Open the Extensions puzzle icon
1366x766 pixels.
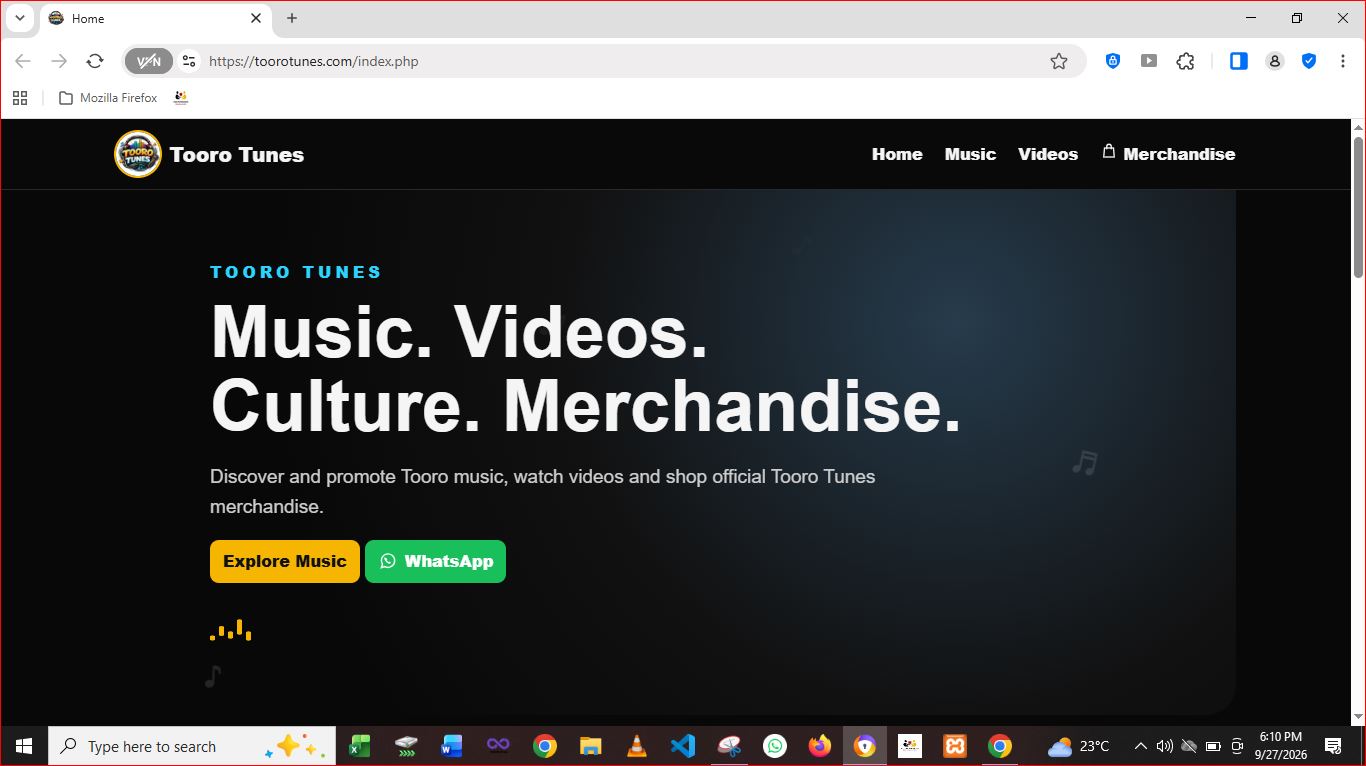coord(1186,61)
